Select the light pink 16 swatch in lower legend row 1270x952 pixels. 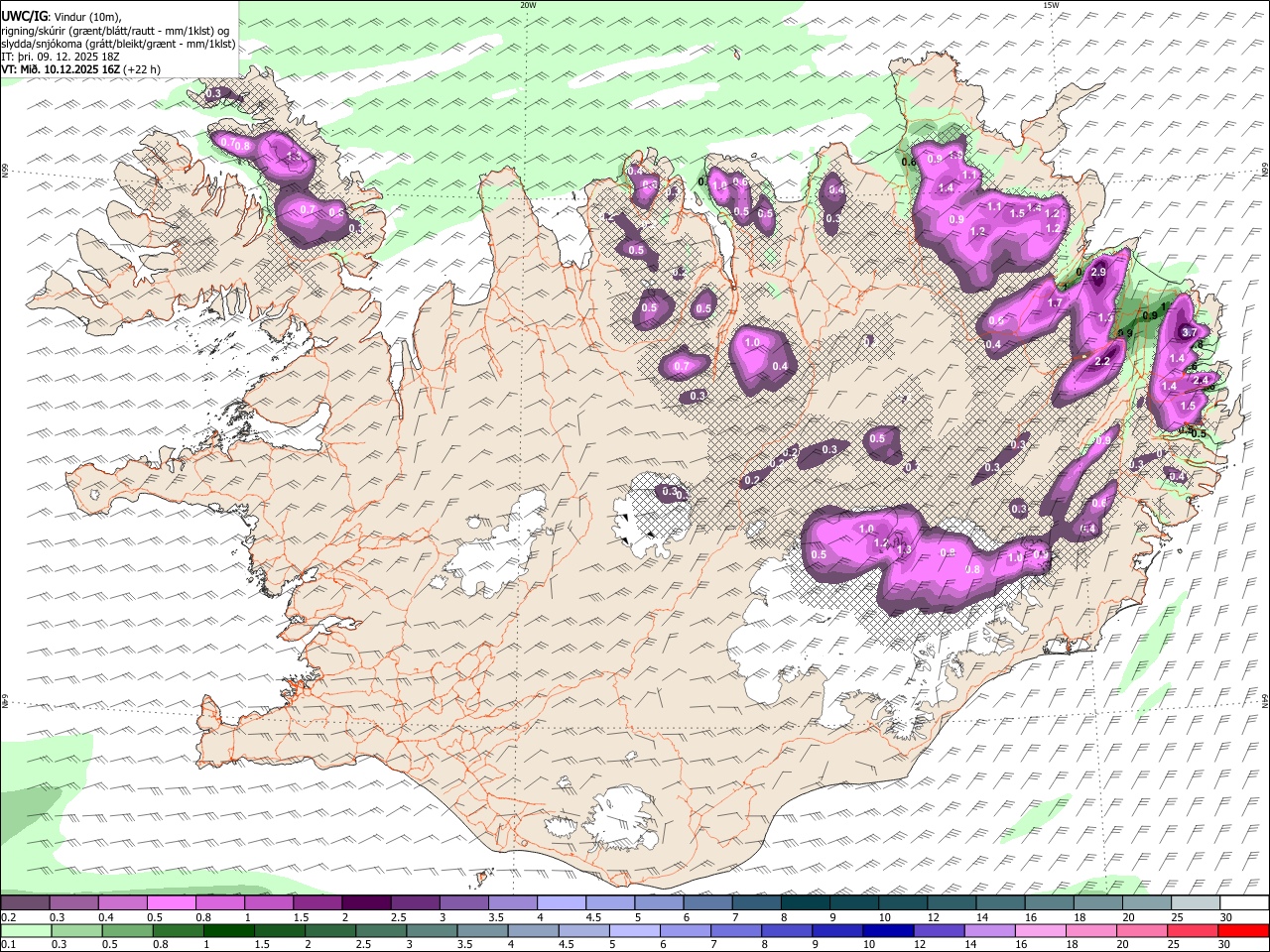tap(1041, 930)
